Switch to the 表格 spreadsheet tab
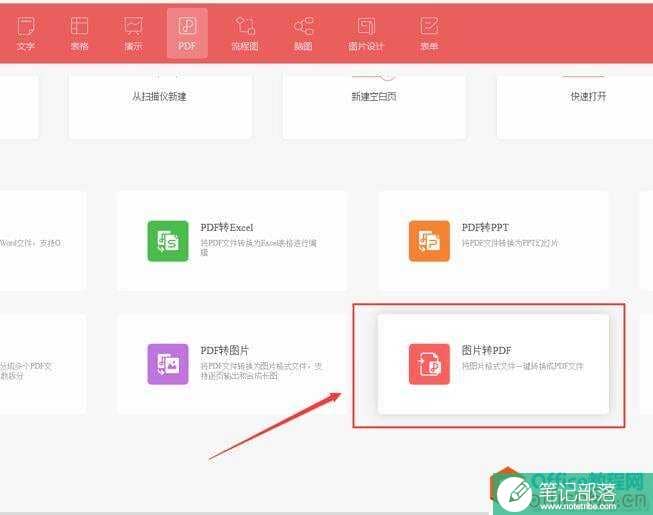653x515 pixels. [79, 34]
